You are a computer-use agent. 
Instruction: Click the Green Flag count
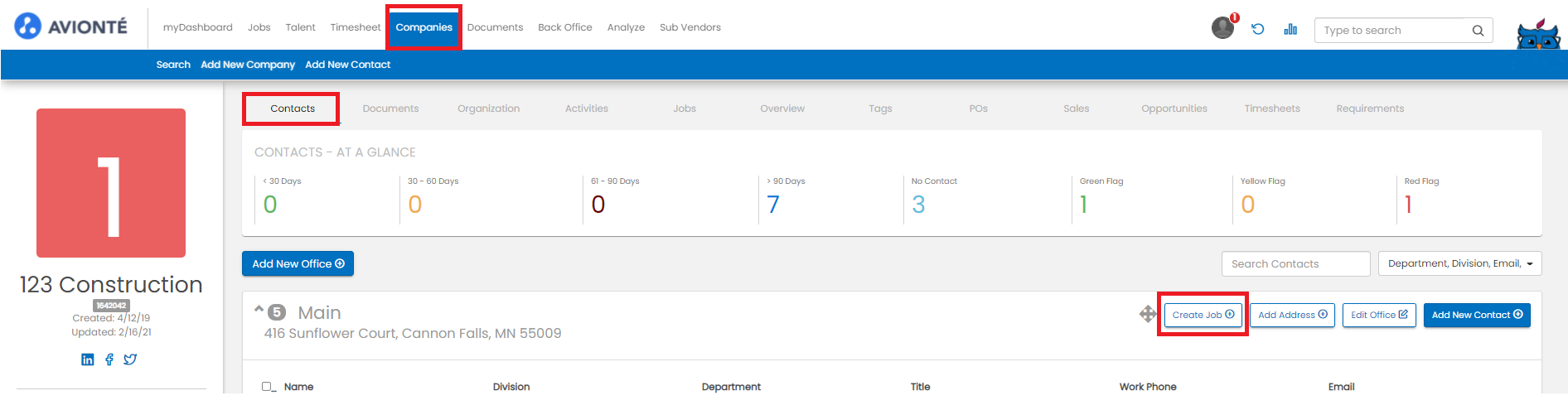point(1083,205)
